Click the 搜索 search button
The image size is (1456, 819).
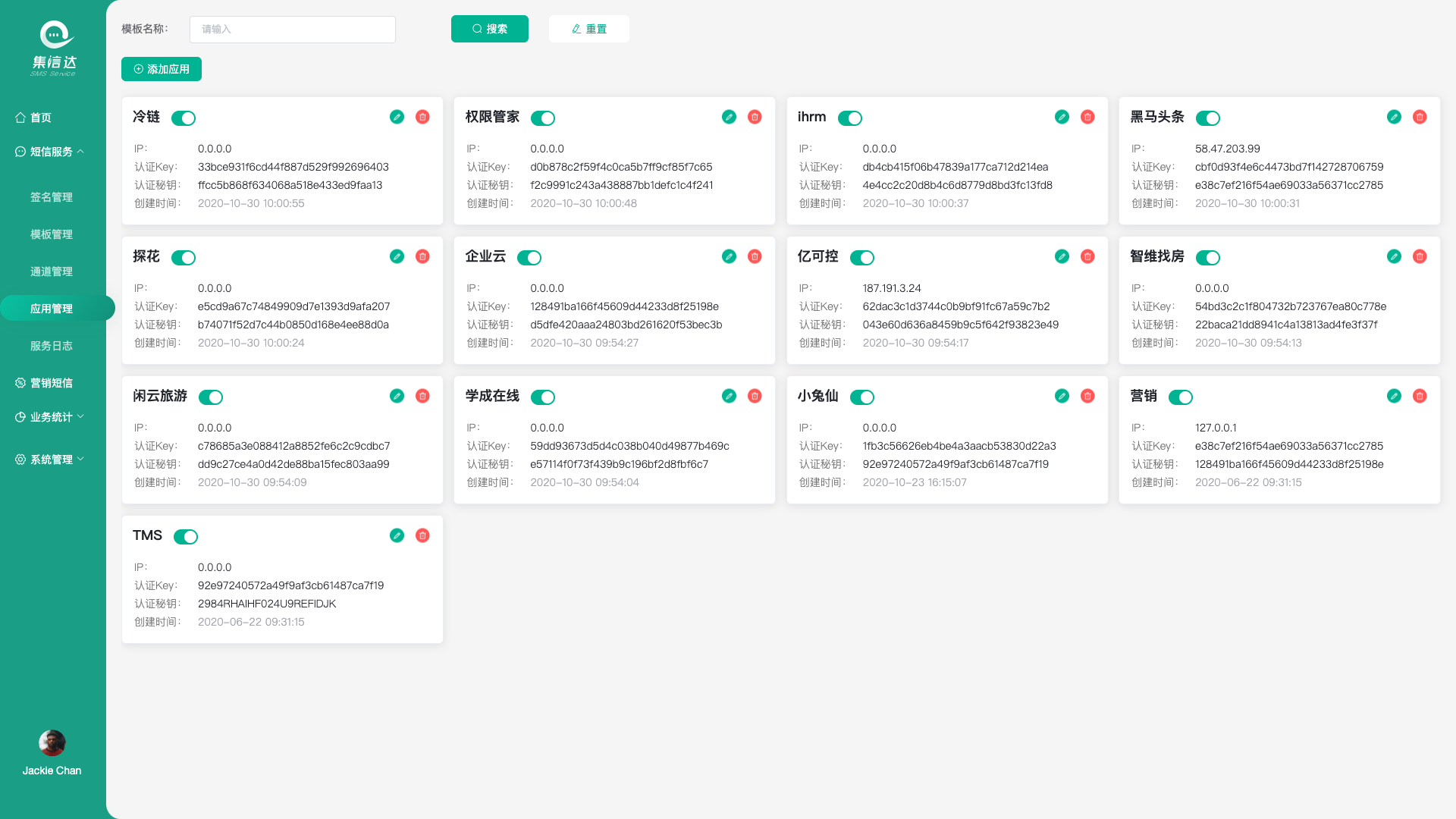pos(490,29)
